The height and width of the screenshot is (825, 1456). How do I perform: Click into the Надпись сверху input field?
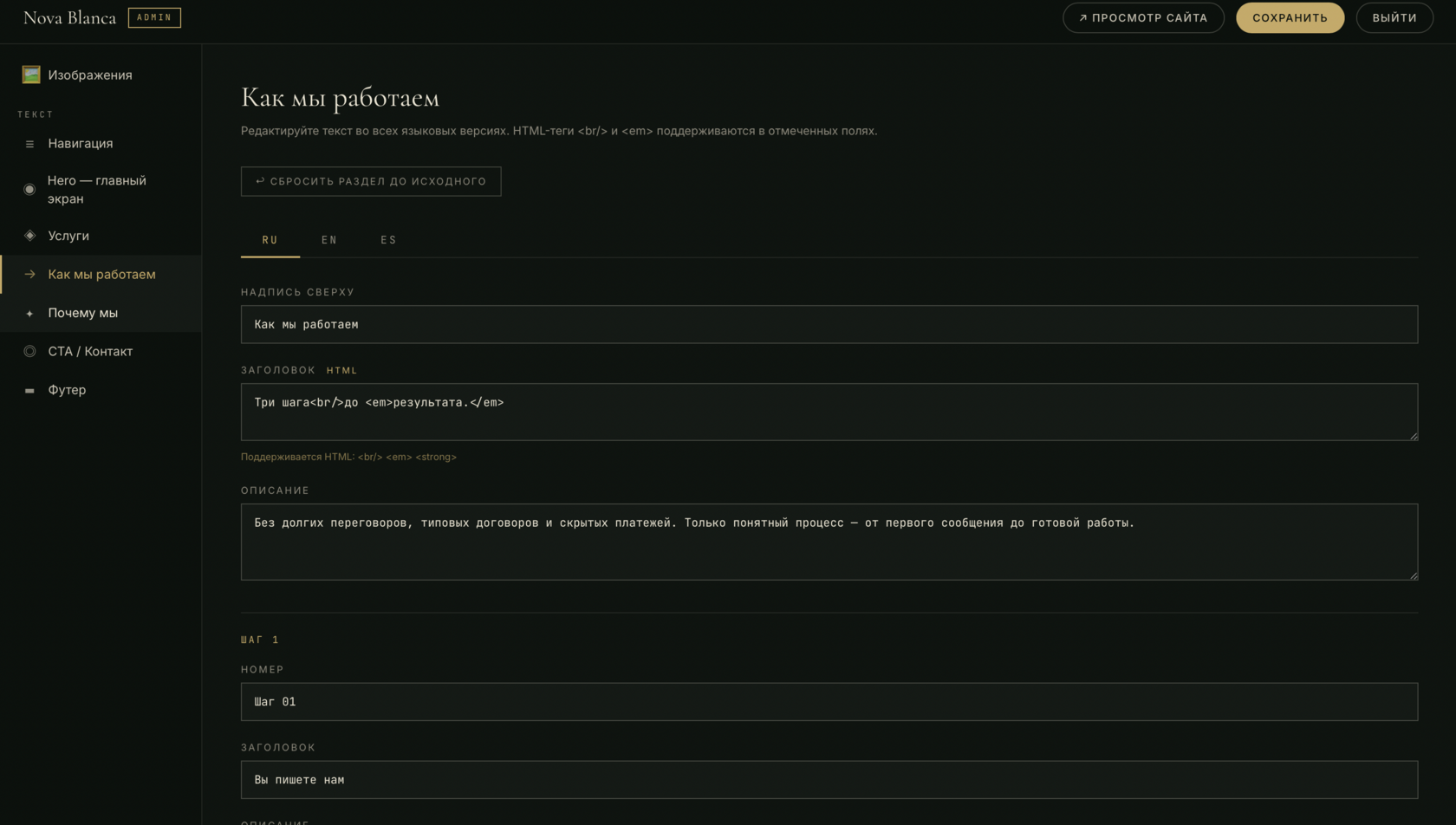829,325
